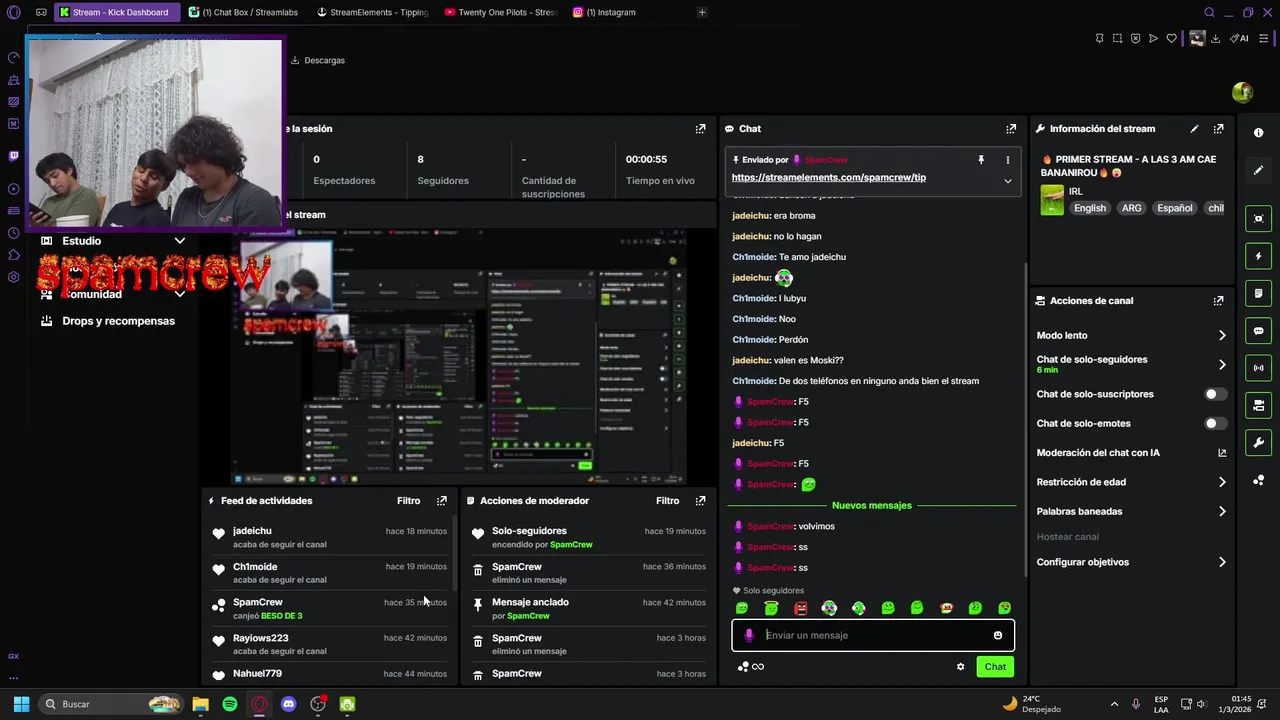This screenshot has height=720, width=1280.
Task: Switch to Chat Box / Streamlabs tab
Action: click(243, 12)
